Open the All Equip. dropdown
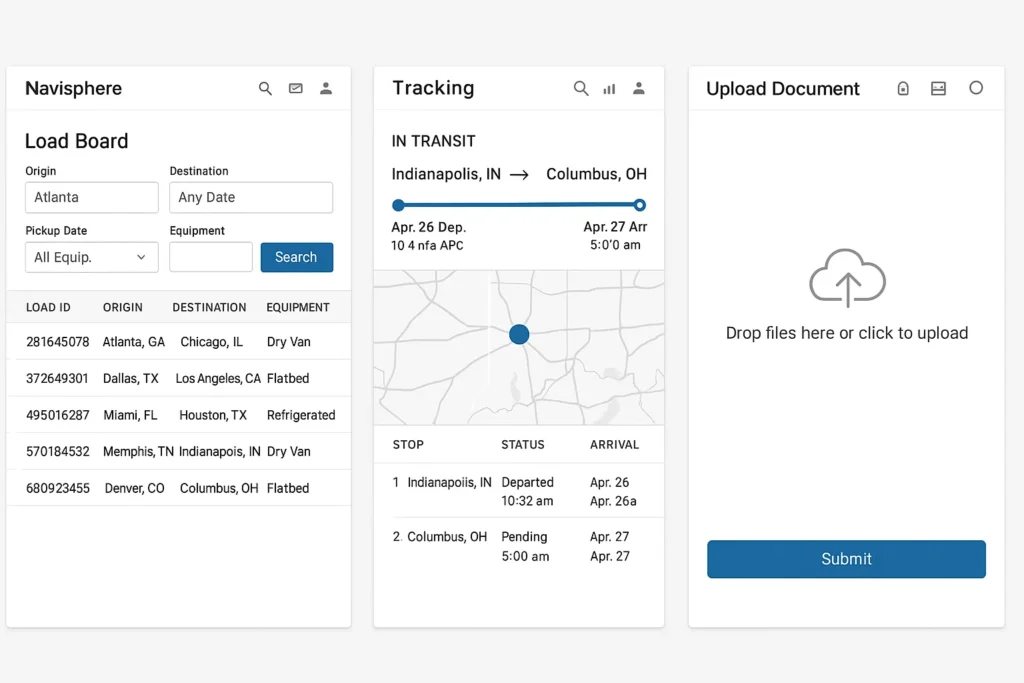1024x683 pixels. click(91, 257)
